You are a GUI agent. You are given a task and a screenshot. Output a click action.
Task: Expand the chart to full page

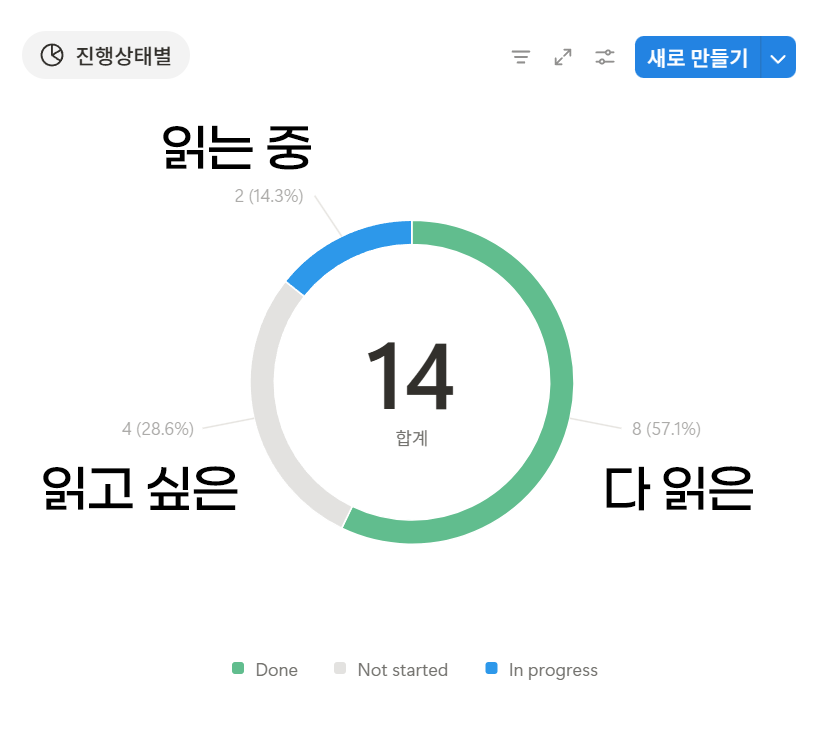pos(563,57)
